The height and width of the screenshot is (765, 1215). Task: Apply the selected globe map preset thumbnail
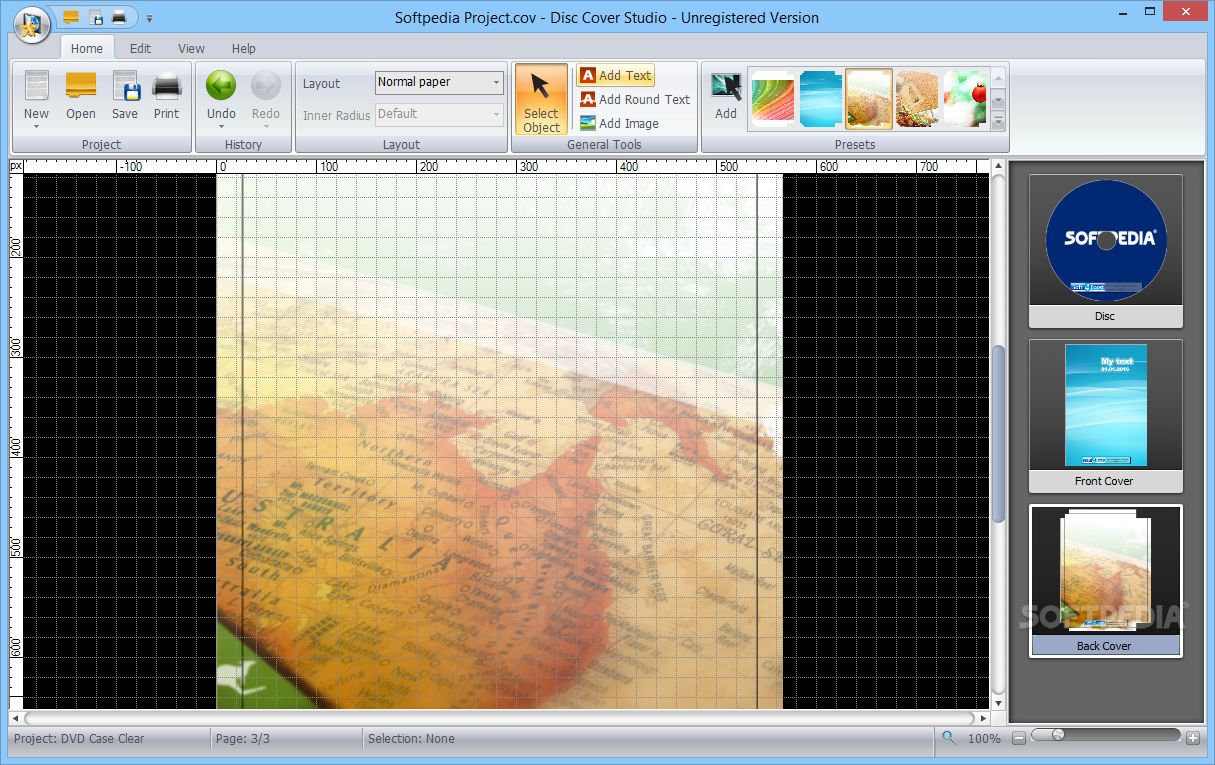click(x=869, y=99)
